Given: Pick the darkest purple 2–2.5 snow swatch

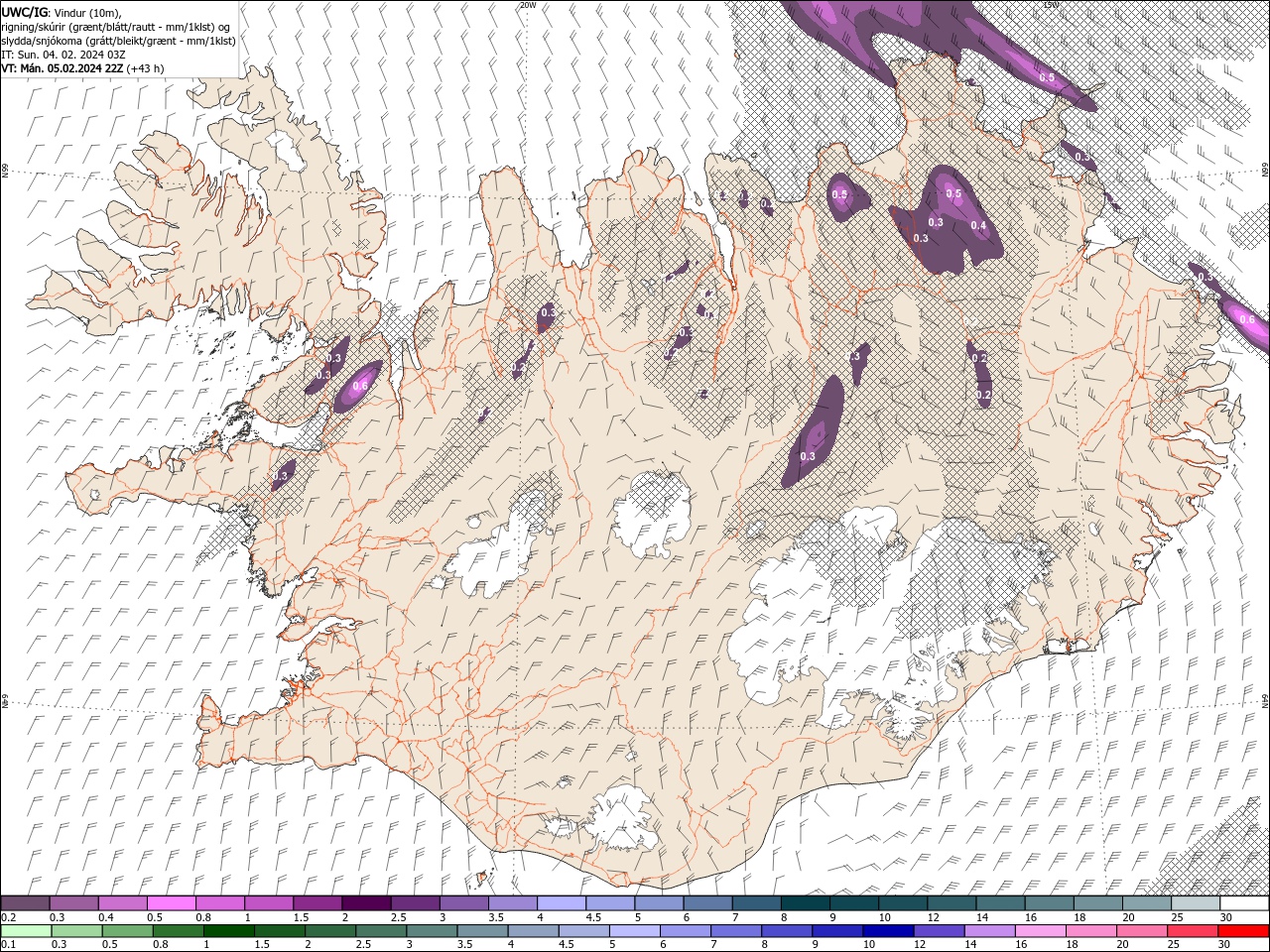Looking at the screenshot, I should pyautogui.click(x=365, y=903).
